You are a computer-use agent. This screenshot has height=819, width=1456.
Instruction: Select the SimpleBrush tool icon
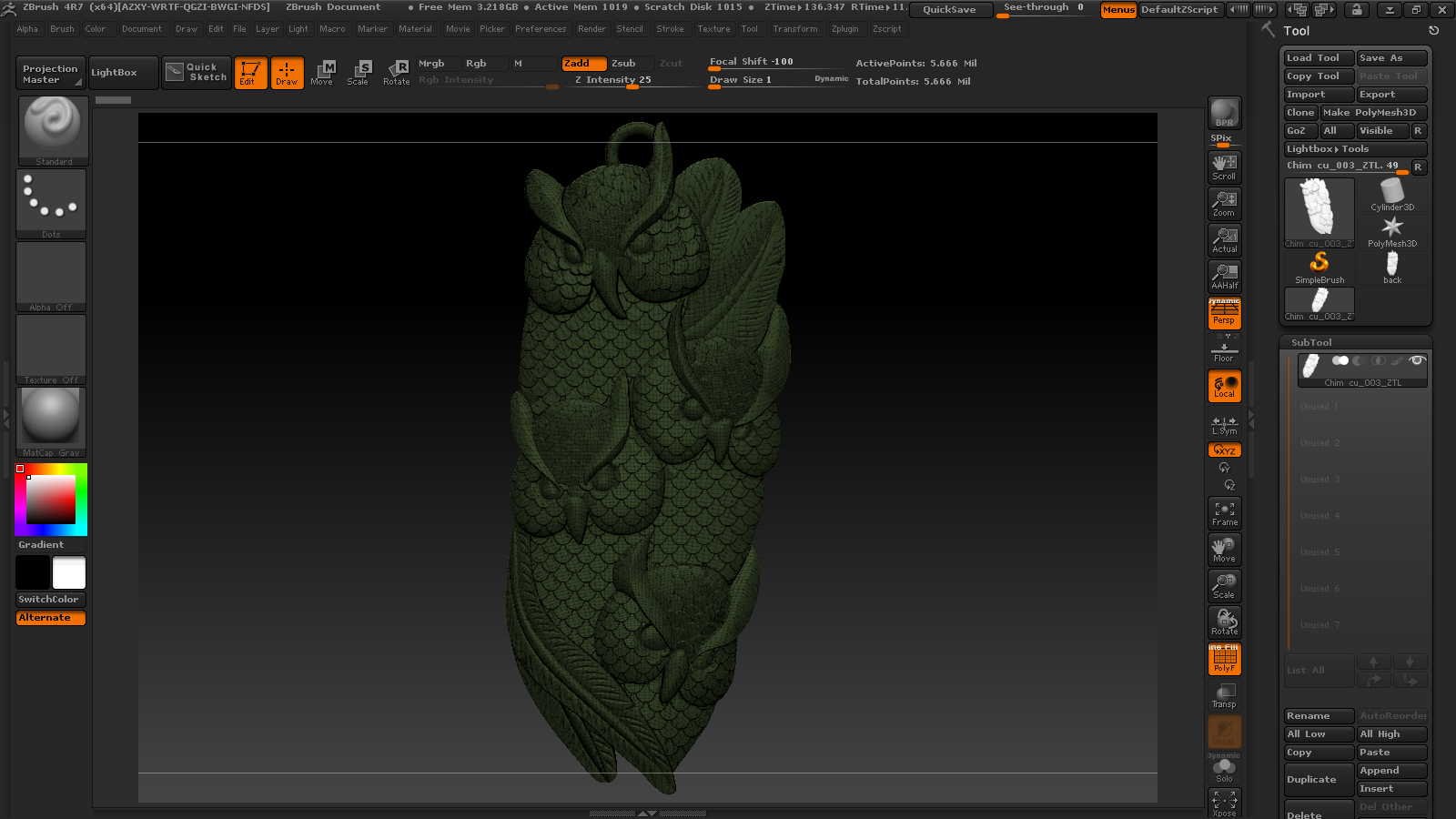click(x=1319, y=268)
